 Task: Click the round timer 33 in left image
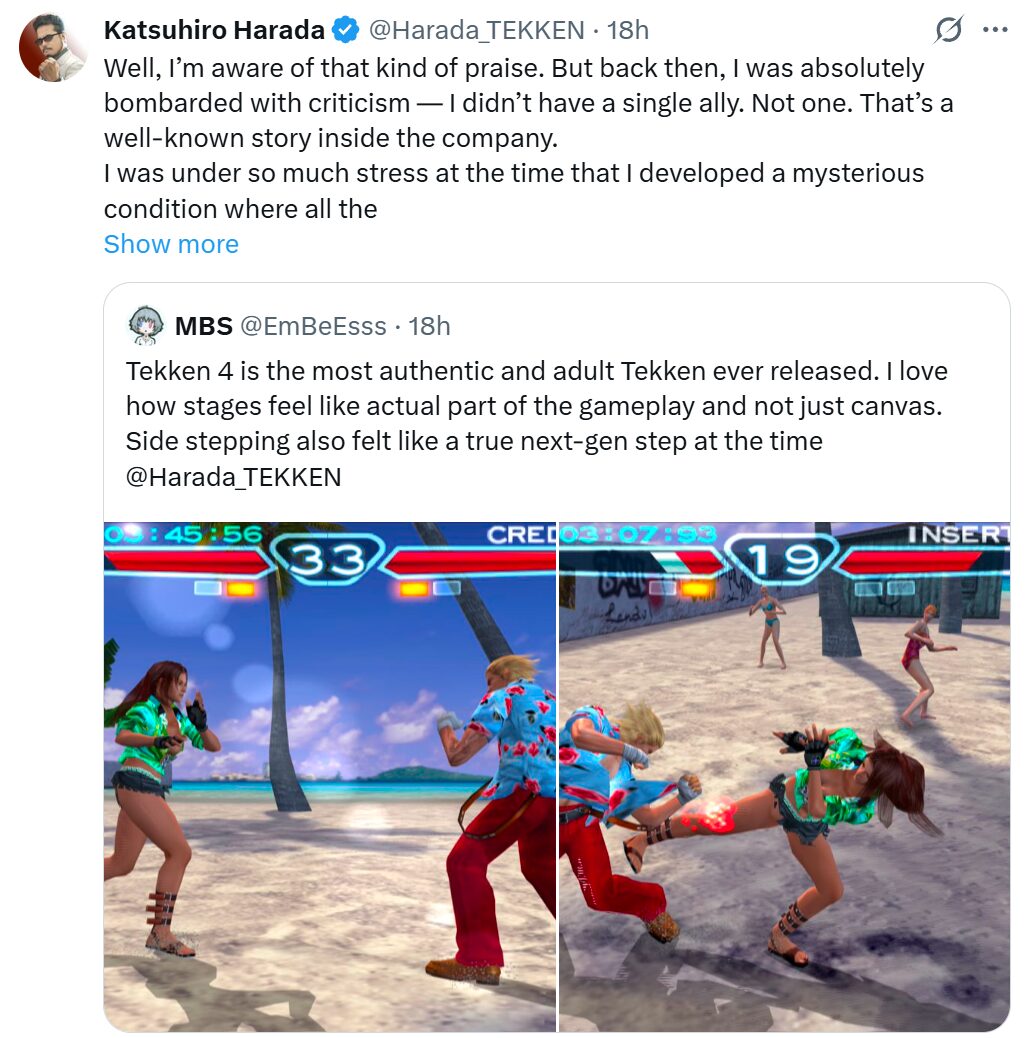[x=328, y=560]
